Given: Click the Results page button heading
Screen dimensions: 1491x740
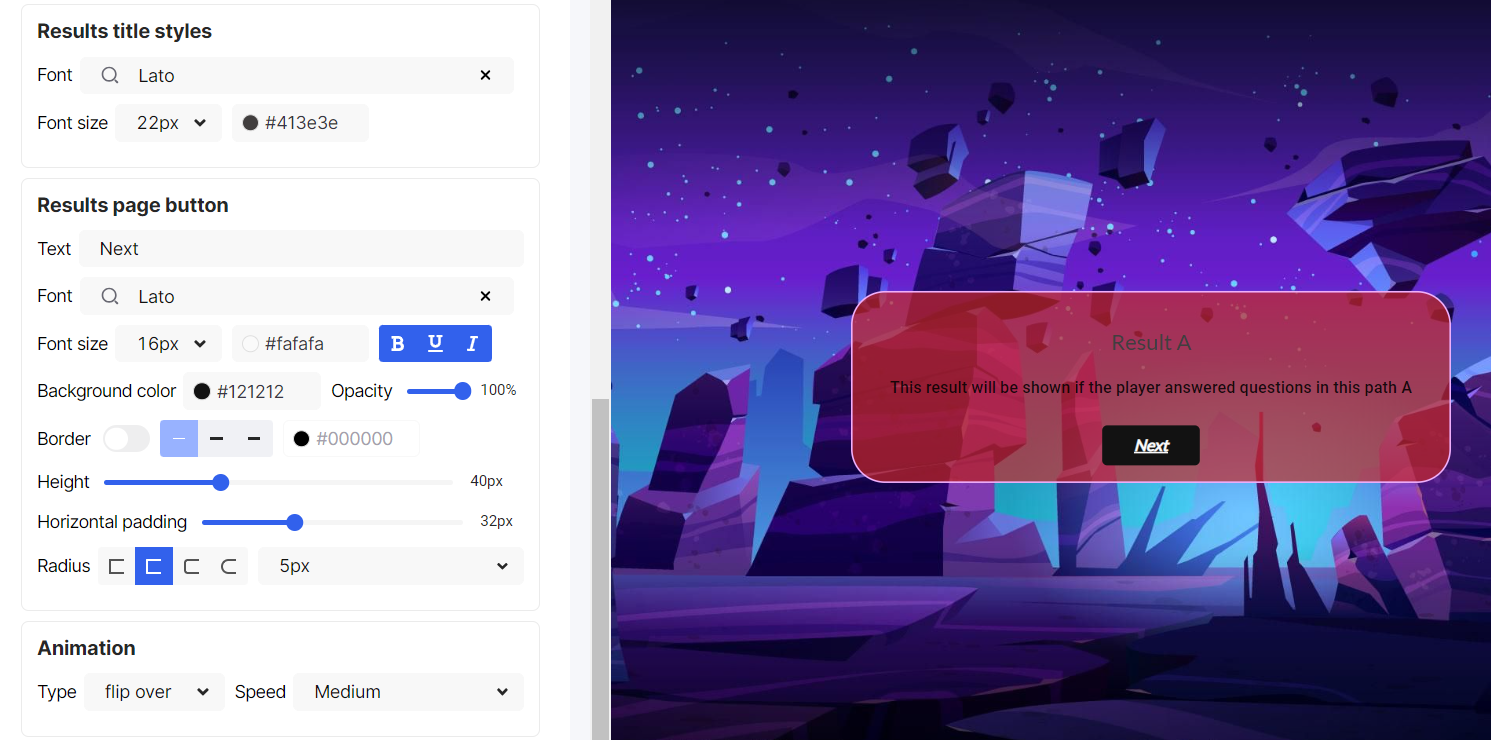Looking at the screenshot, I should coord(133,205).
